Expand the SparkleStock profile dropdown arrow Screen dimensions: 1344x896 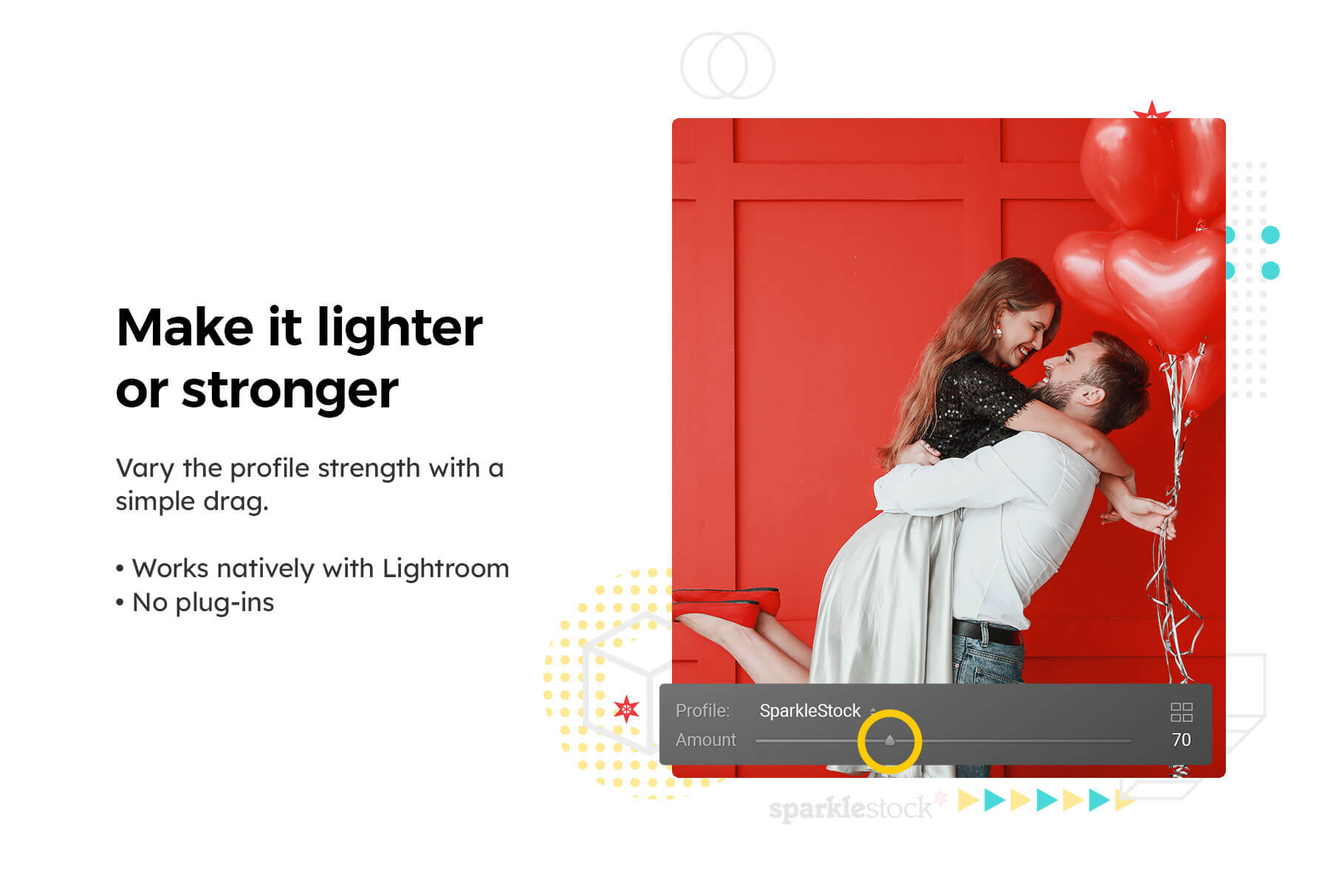pos(873,711)
